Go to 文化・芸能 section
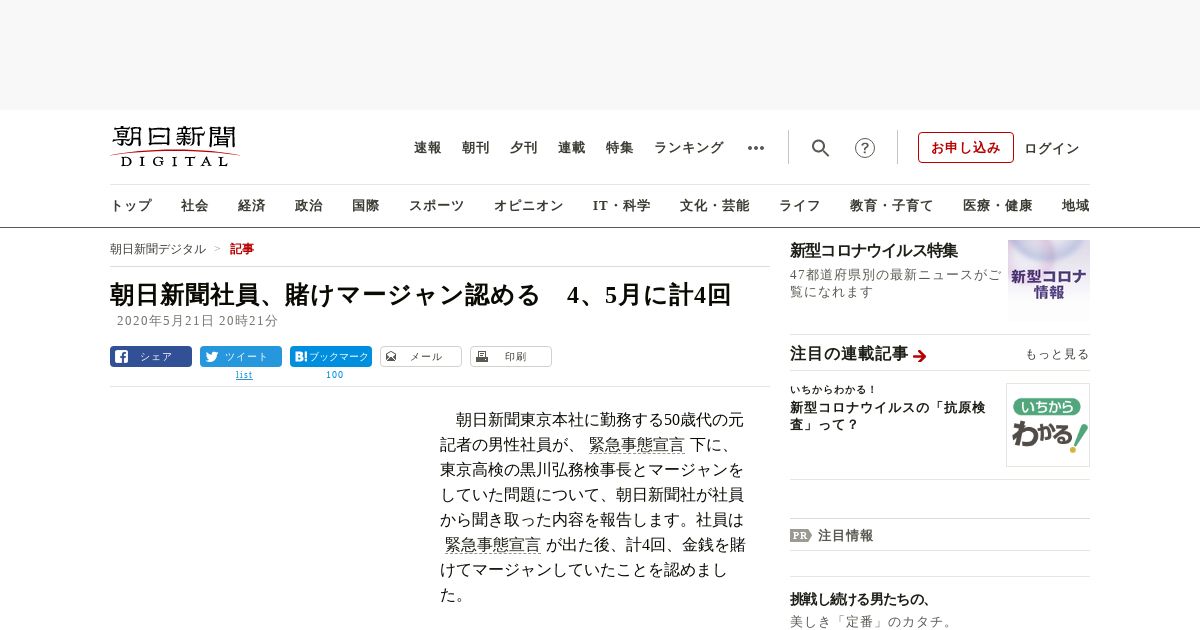Image resolution: width=1200 pixels, height=630 pixels. click(715, 206)
